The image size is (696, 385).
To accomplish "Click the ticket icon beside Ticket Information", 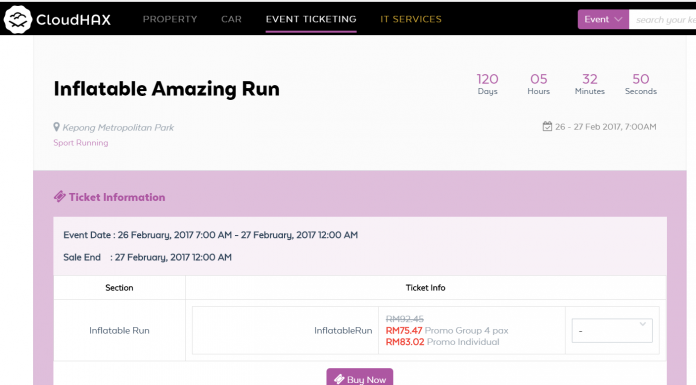I will (60, 197).
